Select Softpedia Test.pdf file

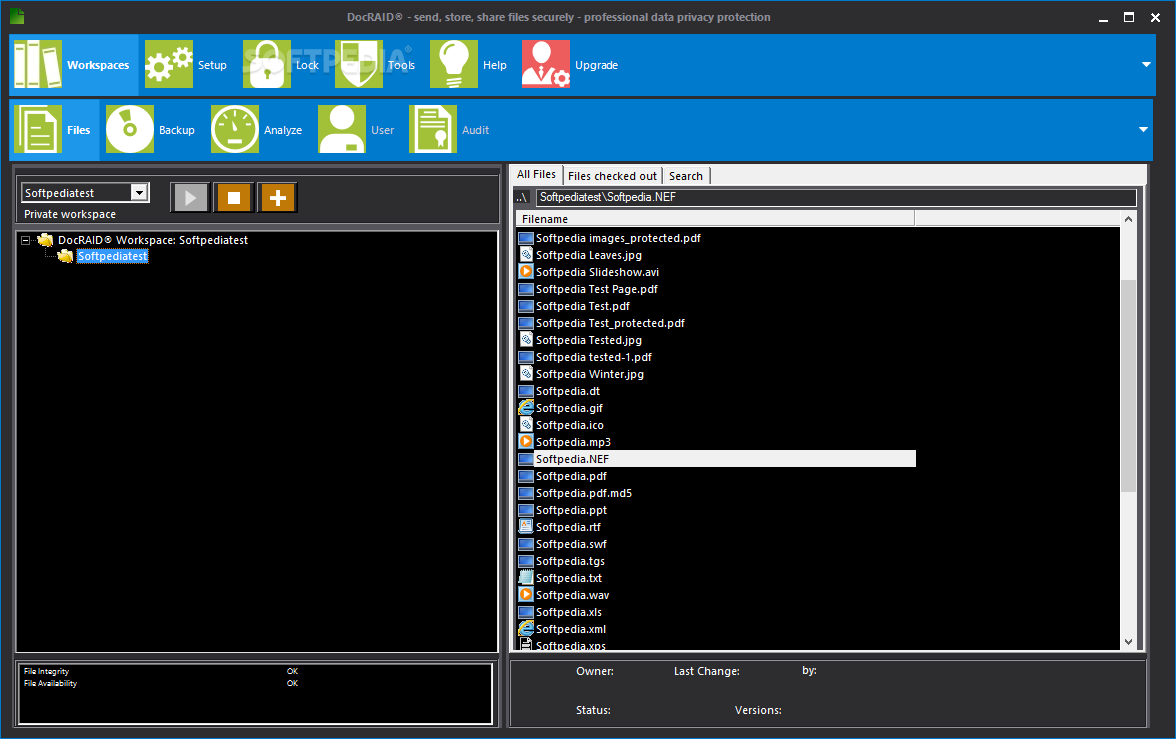point(582,306)
